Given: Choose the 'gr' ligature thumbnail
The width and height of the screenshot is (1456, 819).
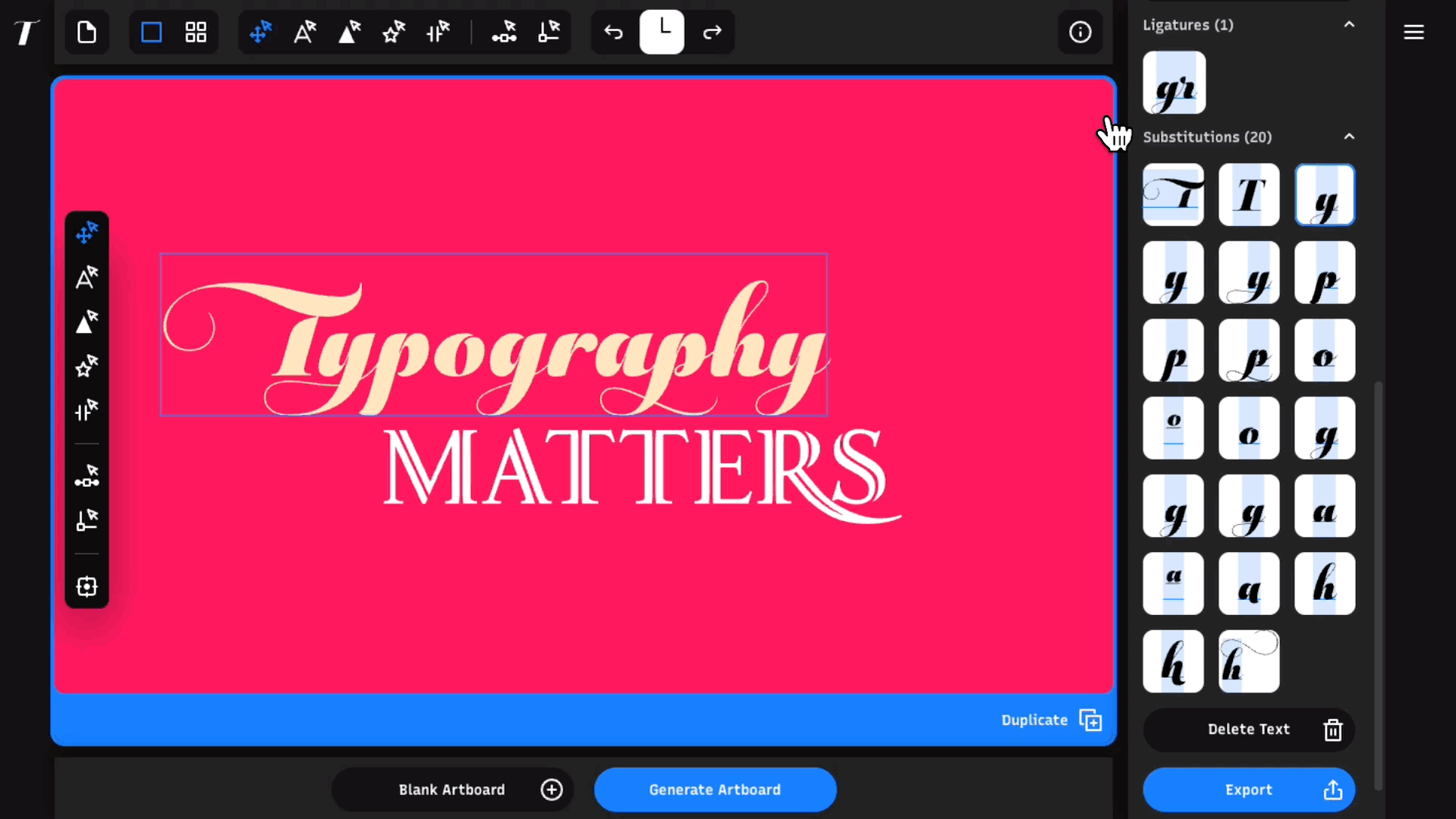Looking at the screenshot, I should (x=1174, y=83).
